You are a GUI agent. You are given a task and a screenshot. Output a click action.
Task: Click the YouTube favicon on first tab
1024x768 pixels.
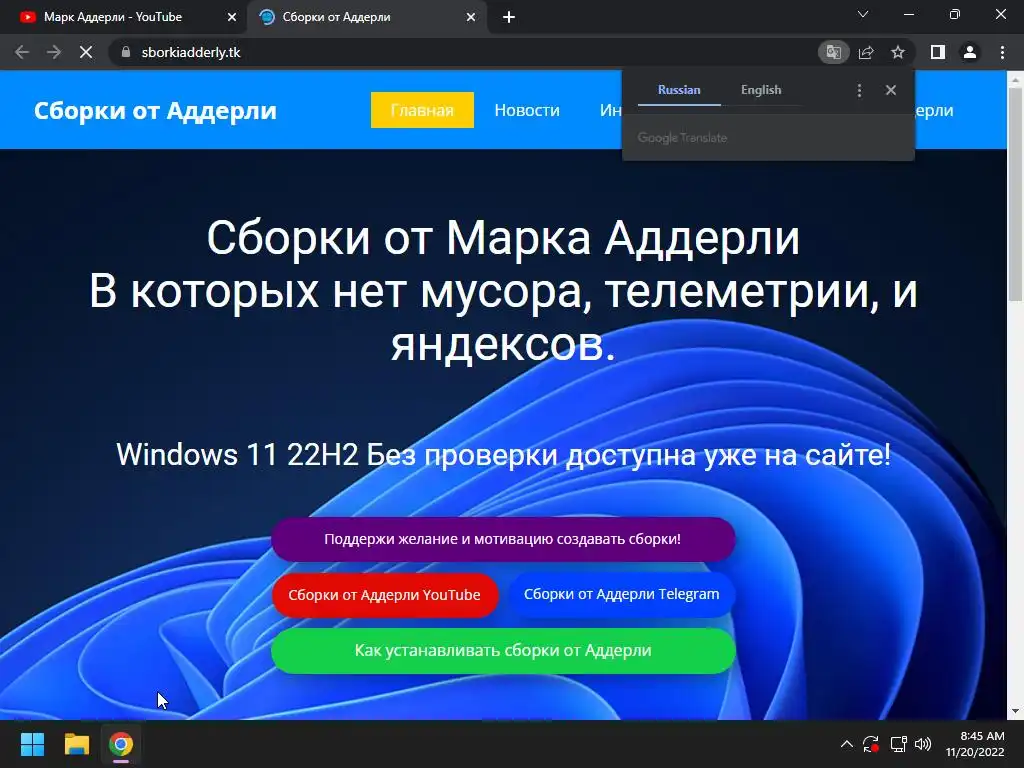27,18
